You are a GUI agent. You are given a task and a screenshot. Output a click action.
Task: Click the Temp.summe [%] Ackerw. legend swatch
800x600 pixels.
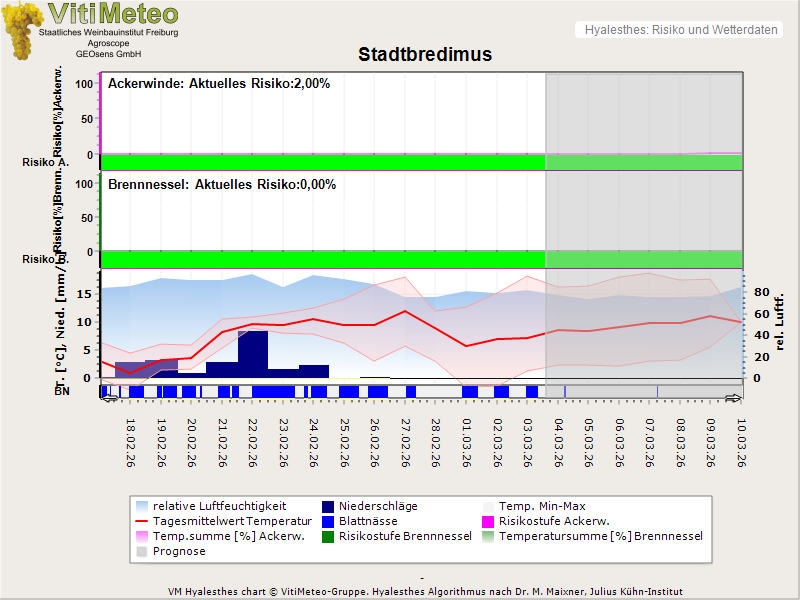click(x=142, y=536)
